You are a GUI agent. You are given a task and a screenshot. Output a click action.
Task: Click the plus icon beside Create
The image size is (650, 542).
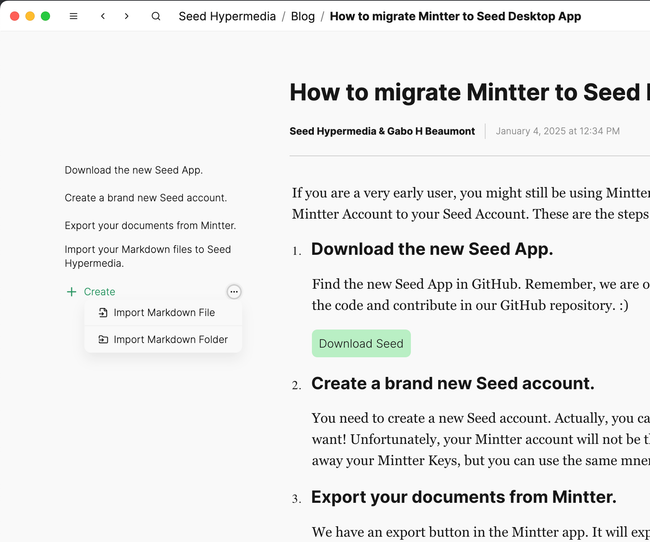pyautogui.click(x=71, y=292)
